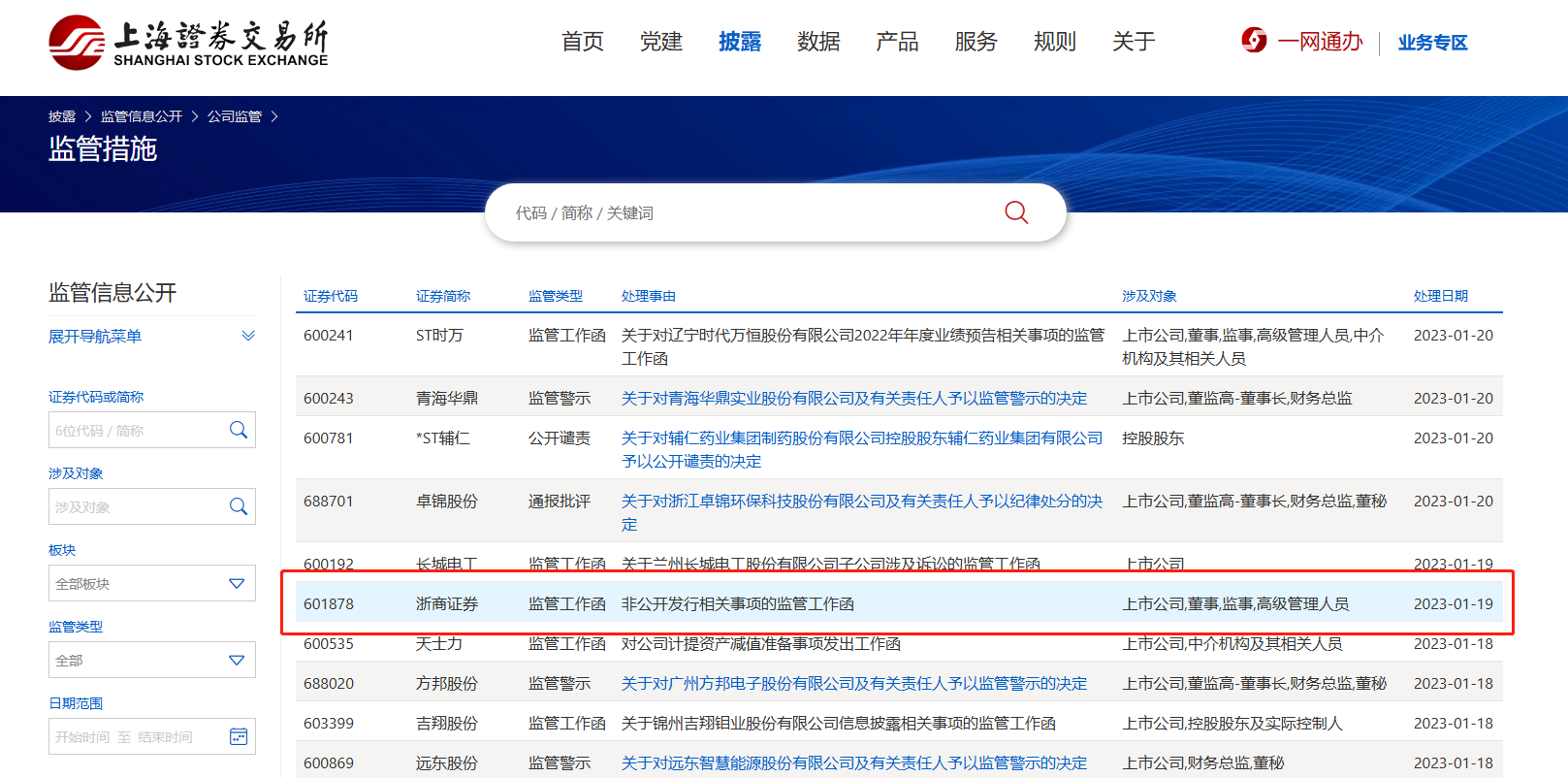Click 卓锦股份 name cell
The width and height of the screenshot is (1568, 778).
tap(447, 501)
